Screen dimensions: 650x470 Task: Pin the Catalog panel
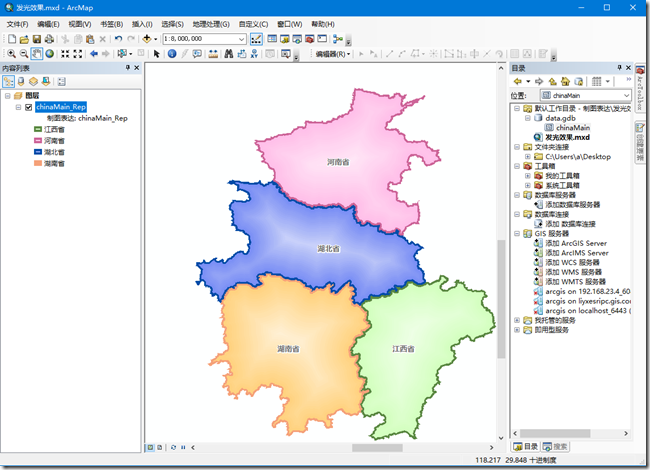point(619,68)
